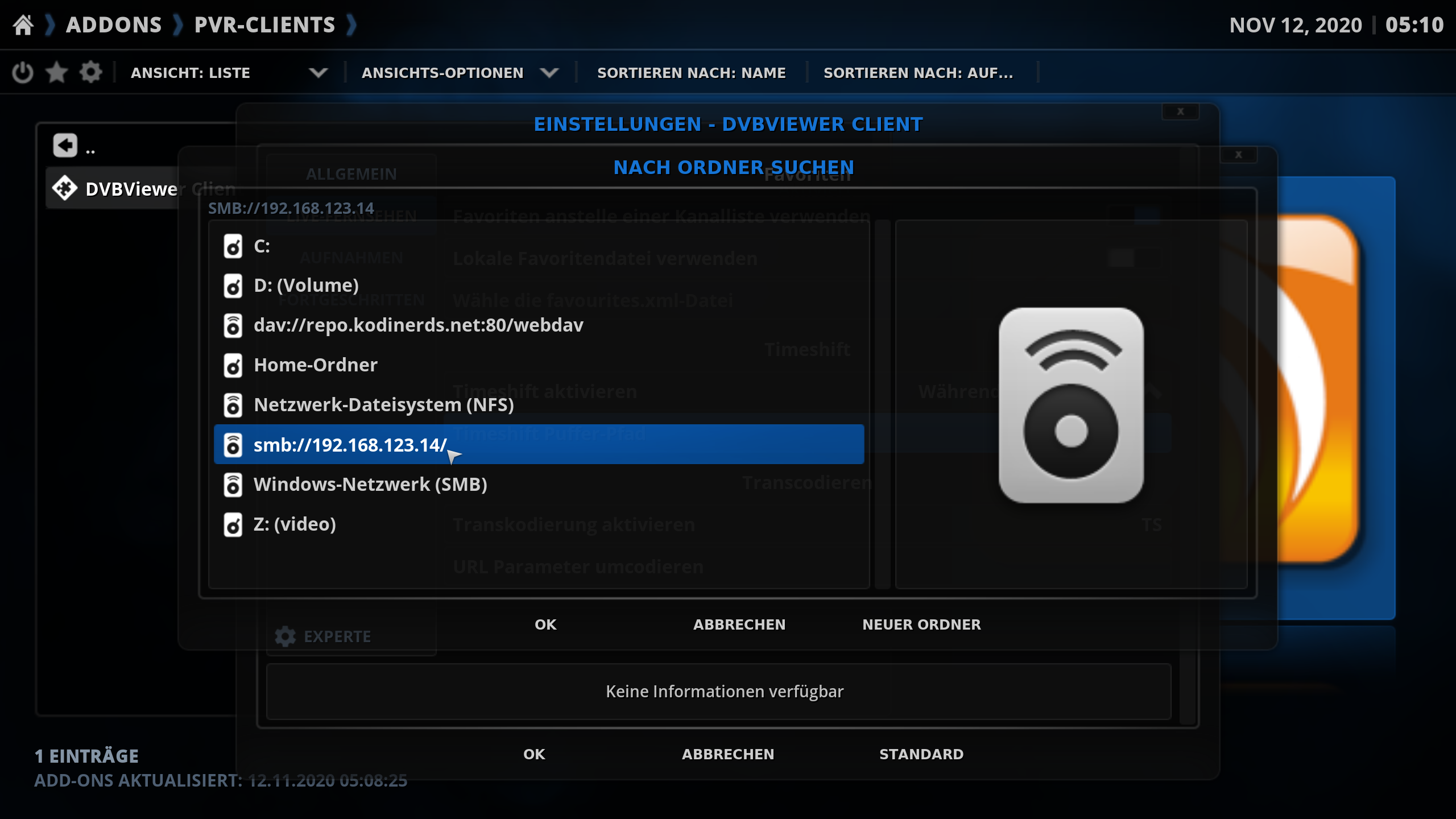Close the Nach Ordner suchen dialog

coord(1239,155)
